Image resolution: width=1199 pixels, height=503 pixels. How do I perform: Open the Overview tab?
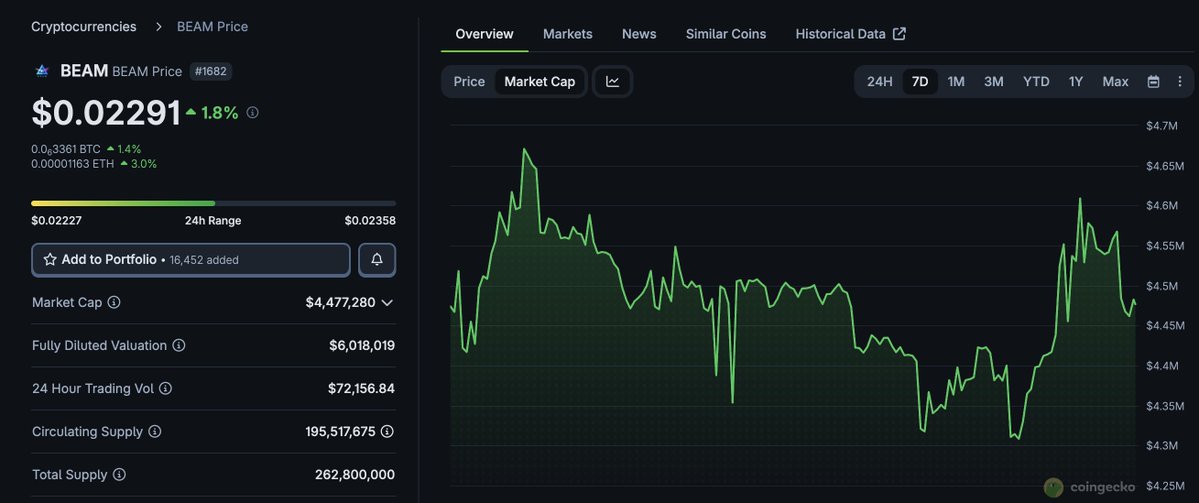(x=484, y=34)
